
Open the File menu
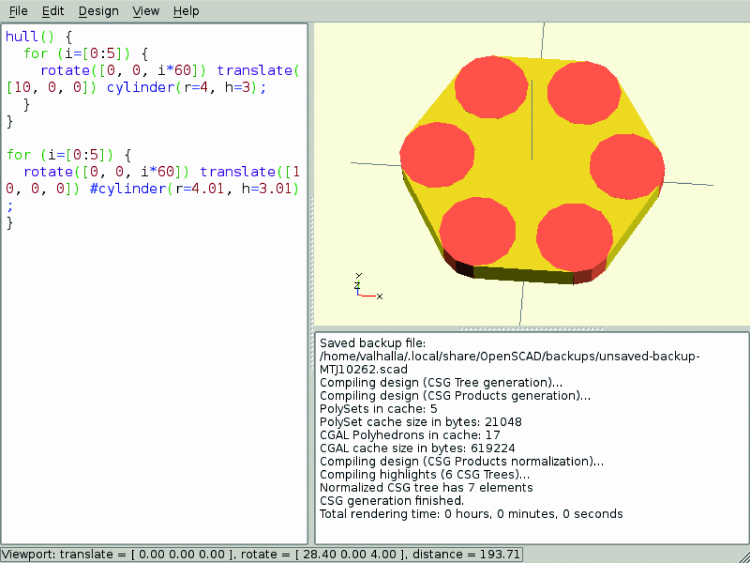[18, 11]
